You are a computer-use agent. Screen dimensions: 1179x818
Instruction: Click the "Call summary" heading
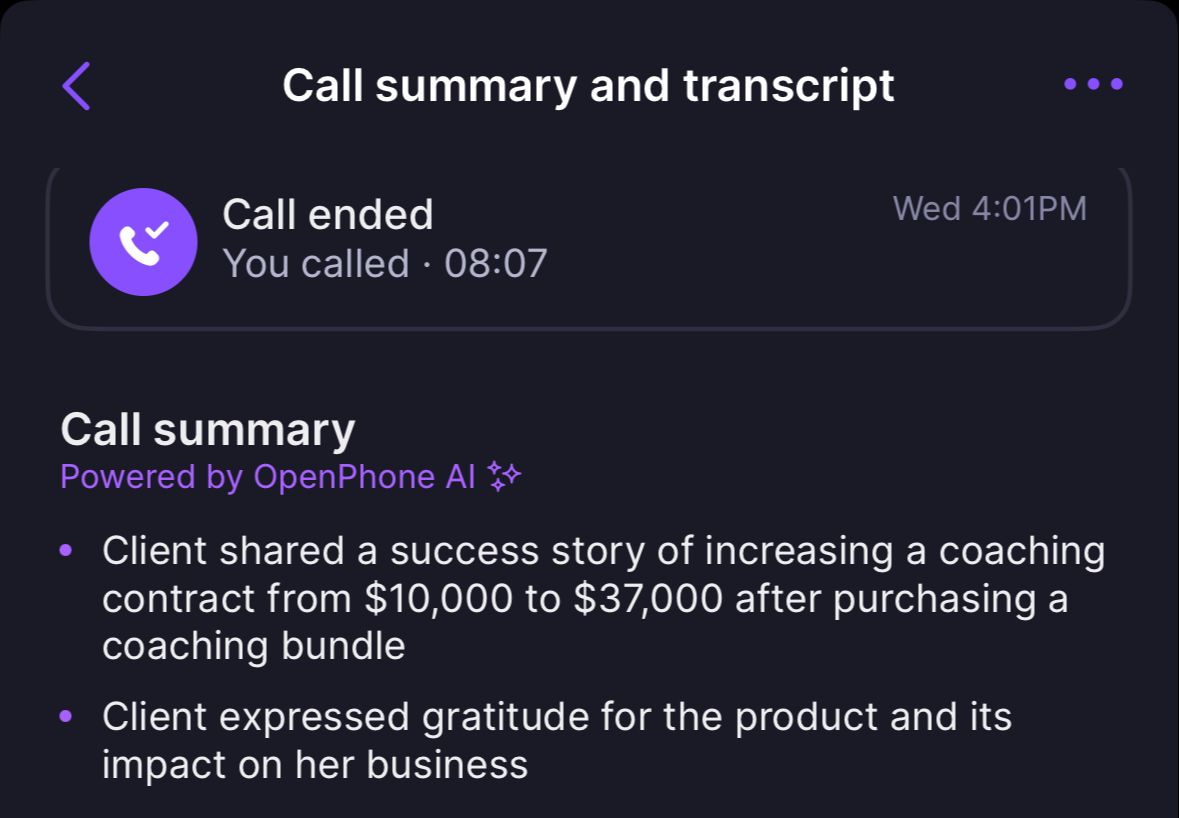tap(208, 430)
